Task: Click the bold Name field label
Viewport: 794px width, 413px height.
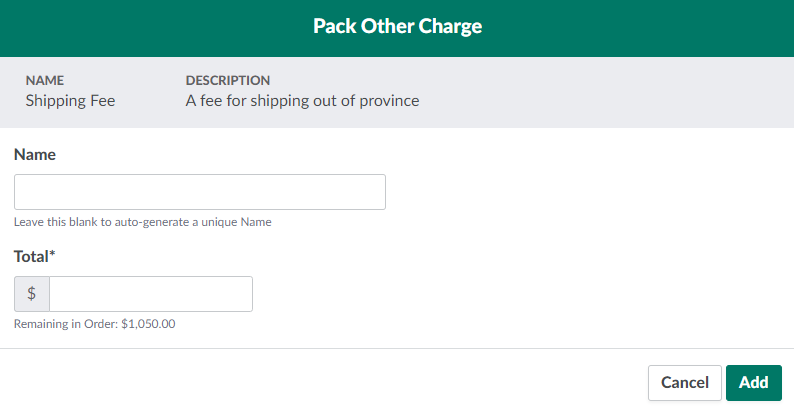Action: [x=35, y=155]
